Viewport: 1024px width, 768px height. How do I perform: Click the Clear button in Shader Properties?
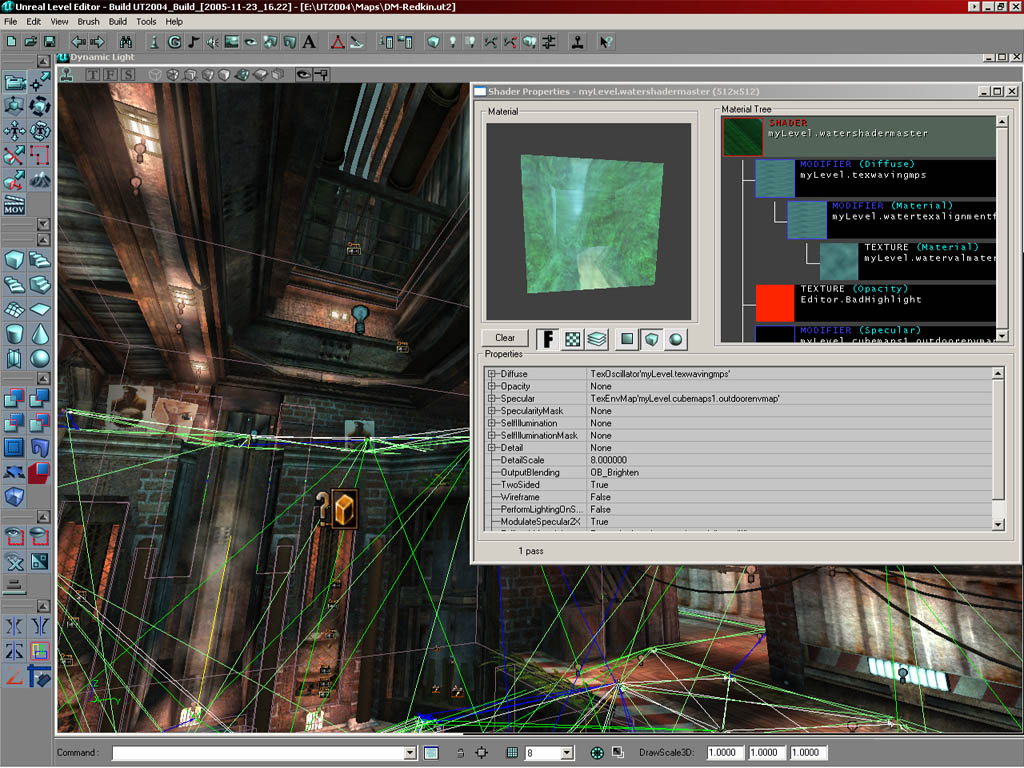(505, 338)
